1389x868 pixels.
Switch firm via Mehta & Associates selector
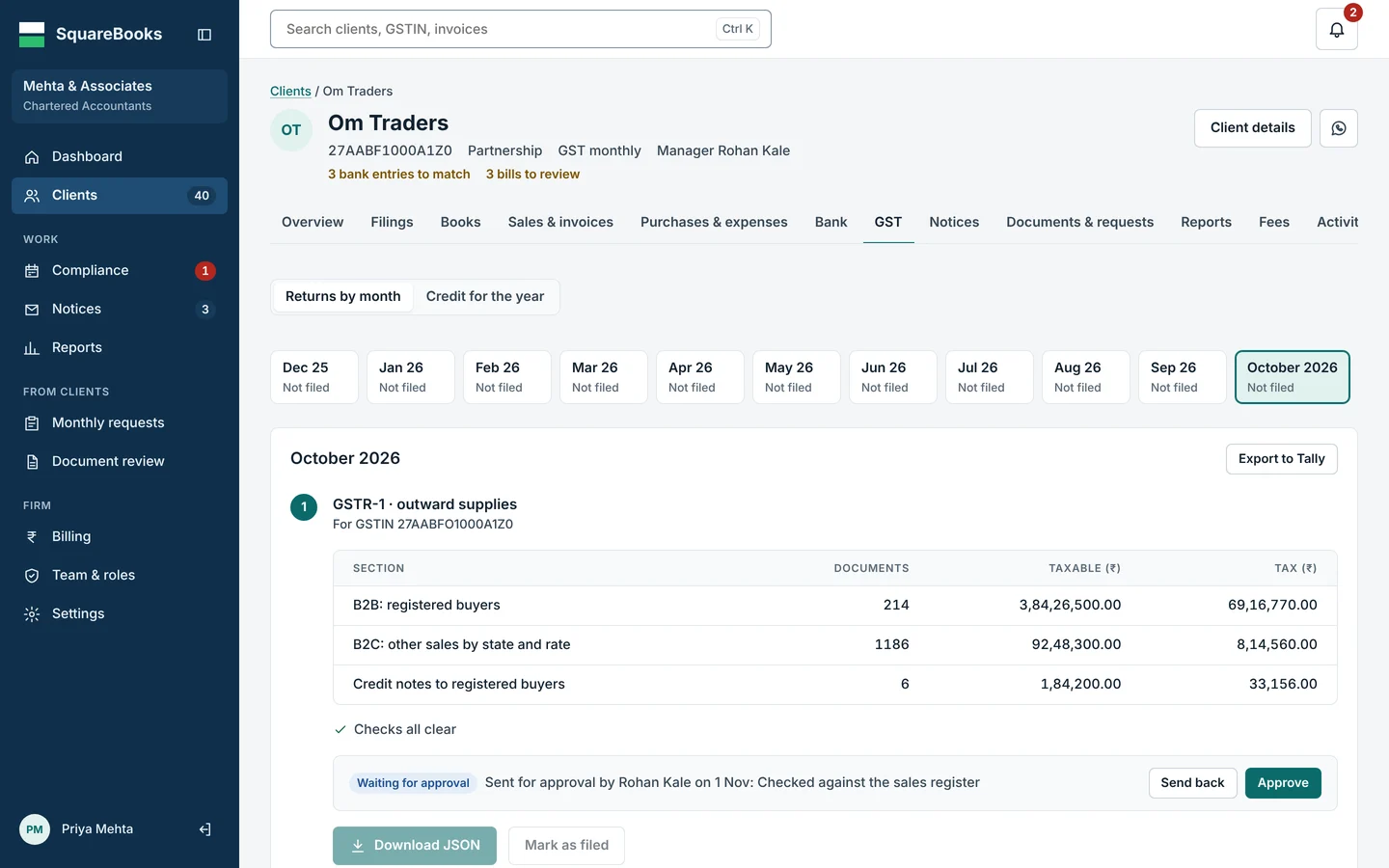(120, 95)
